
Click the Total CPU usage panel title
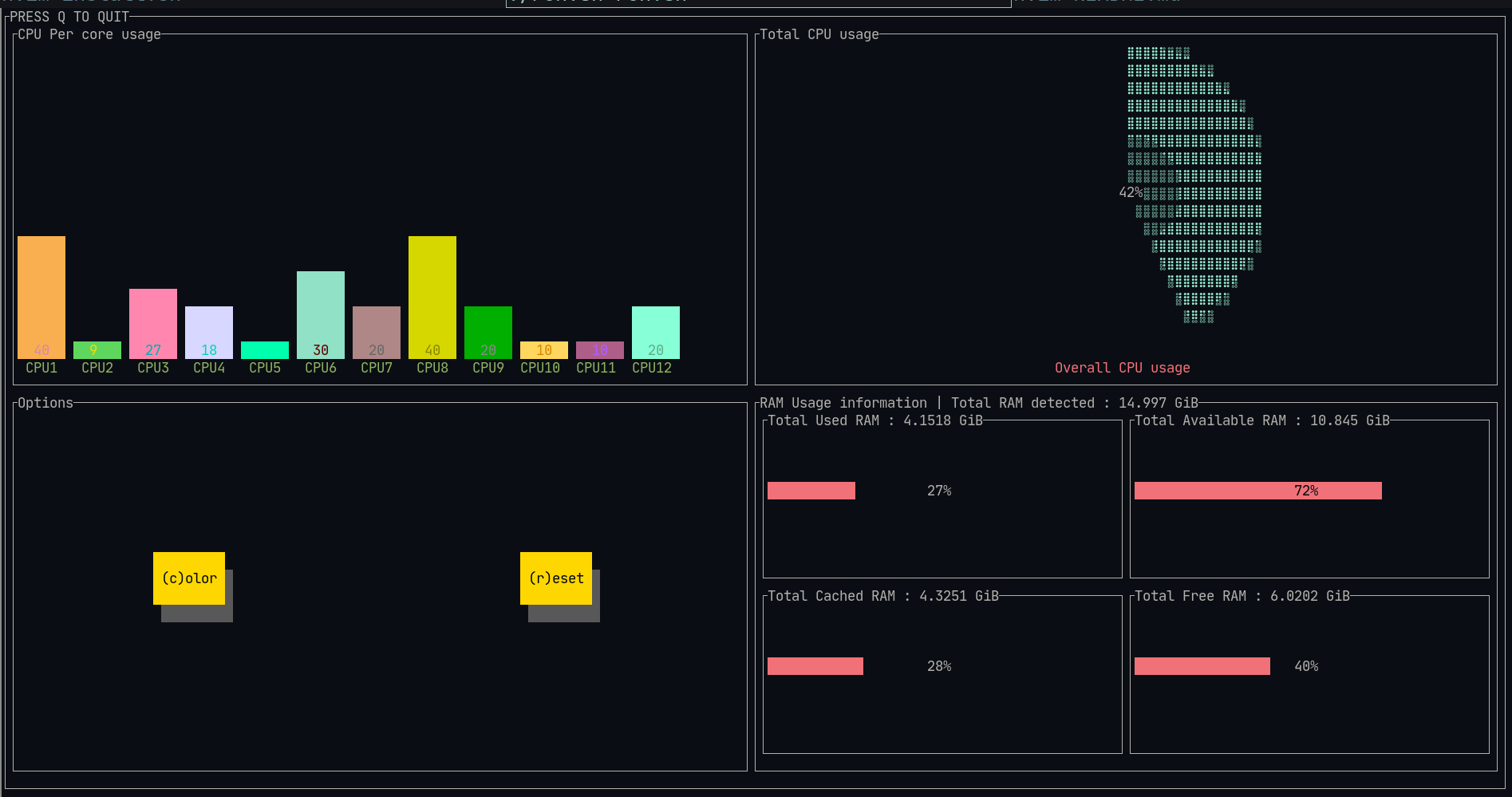coord(819,34)
